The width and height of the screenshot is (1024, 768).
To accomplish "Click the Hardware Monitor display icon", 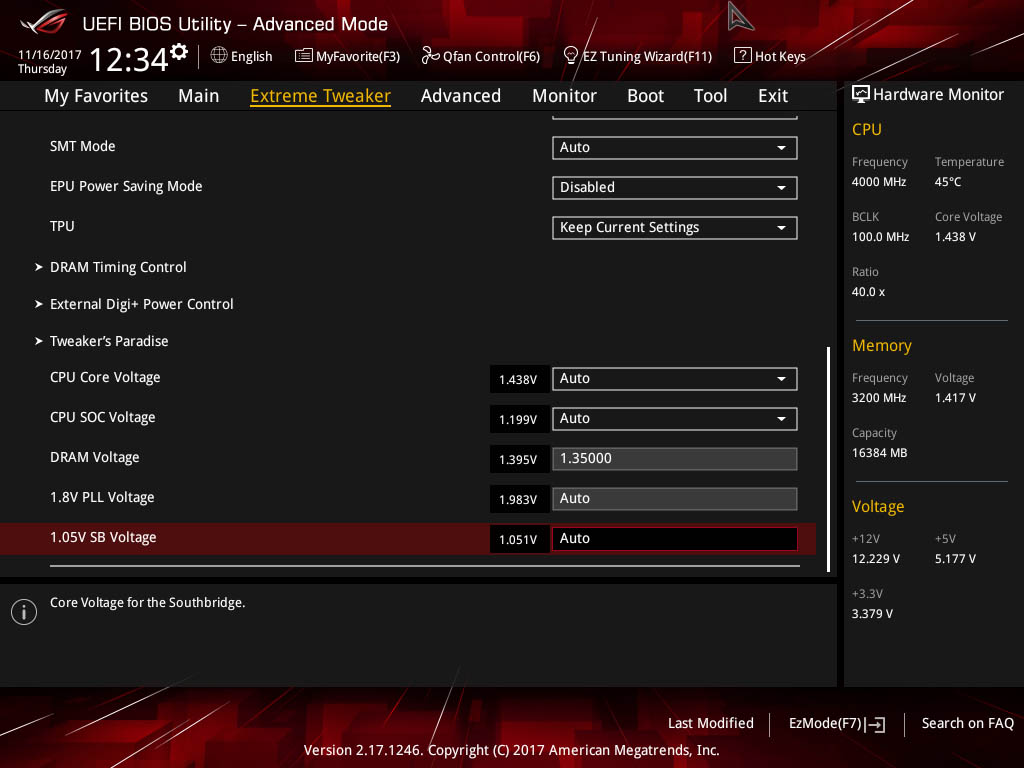I will click(x=860, y=95).
